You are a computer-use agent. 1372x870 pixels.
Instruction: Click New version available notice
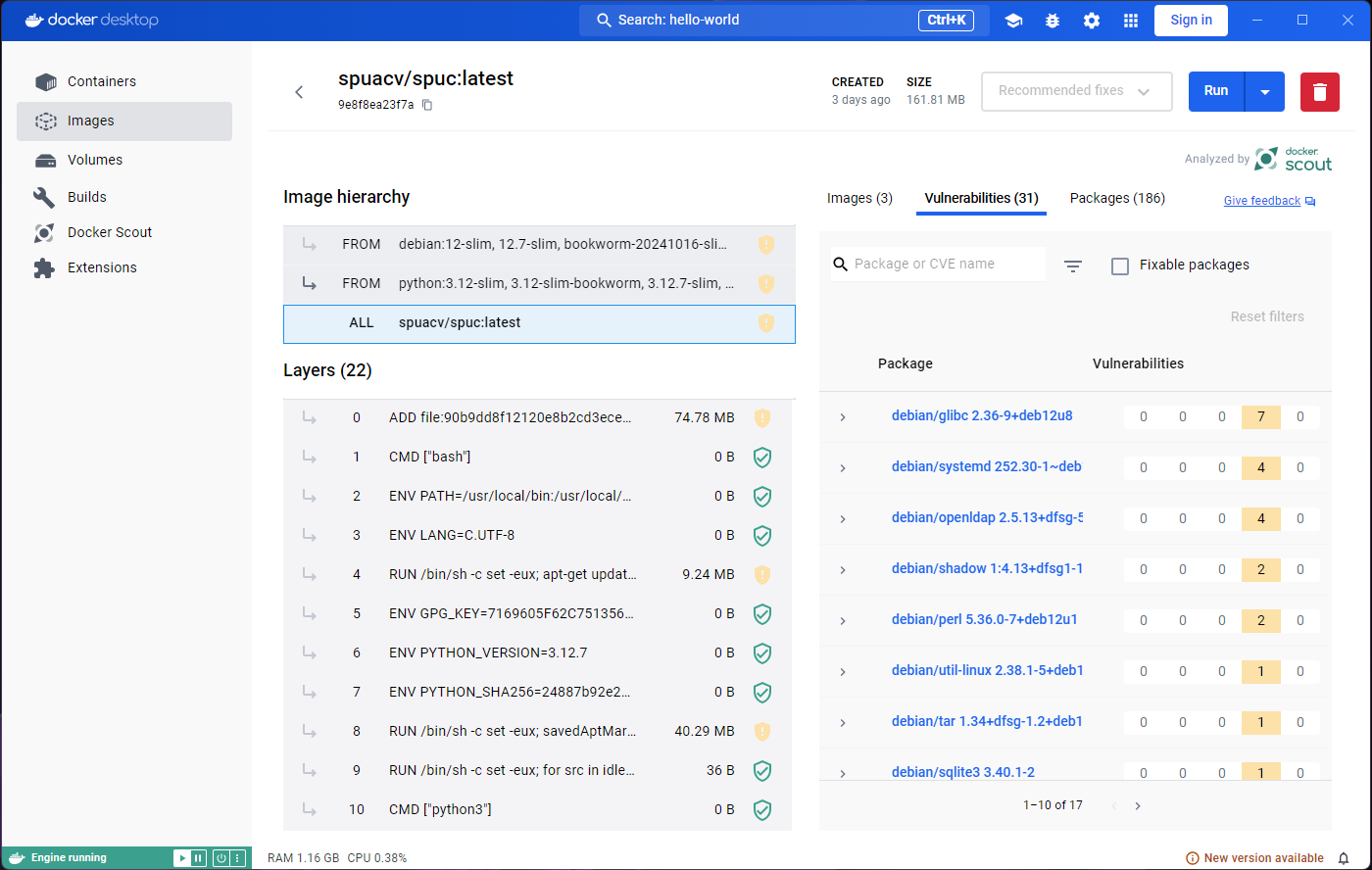(x=1254, y=858)
